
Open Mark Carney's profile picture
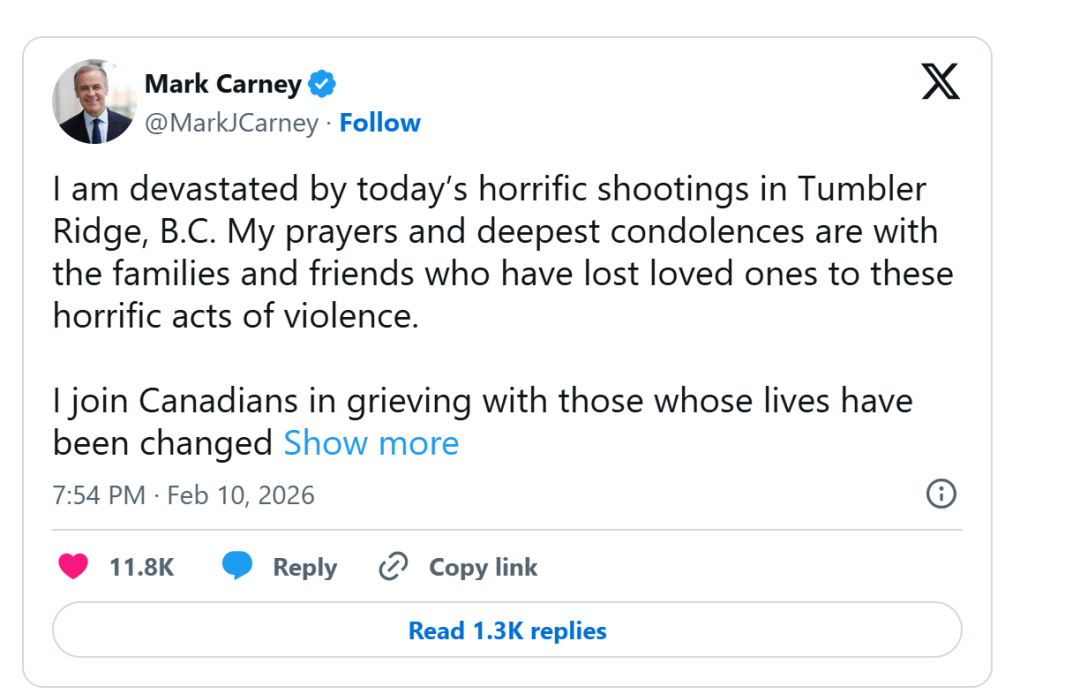click(94, 102)
